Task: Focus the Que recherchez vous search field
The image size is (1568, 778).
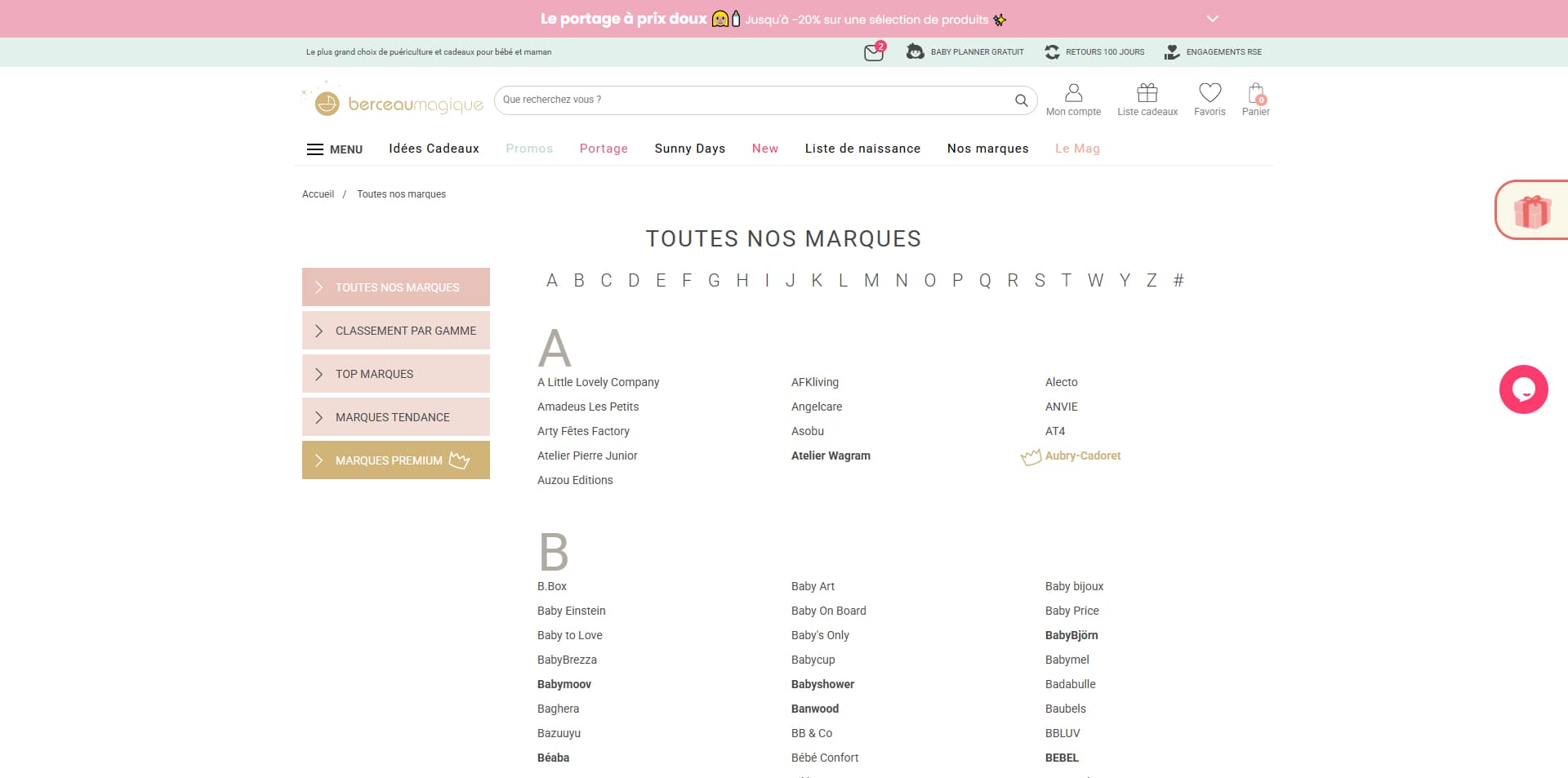Action: tap(755, 100)
